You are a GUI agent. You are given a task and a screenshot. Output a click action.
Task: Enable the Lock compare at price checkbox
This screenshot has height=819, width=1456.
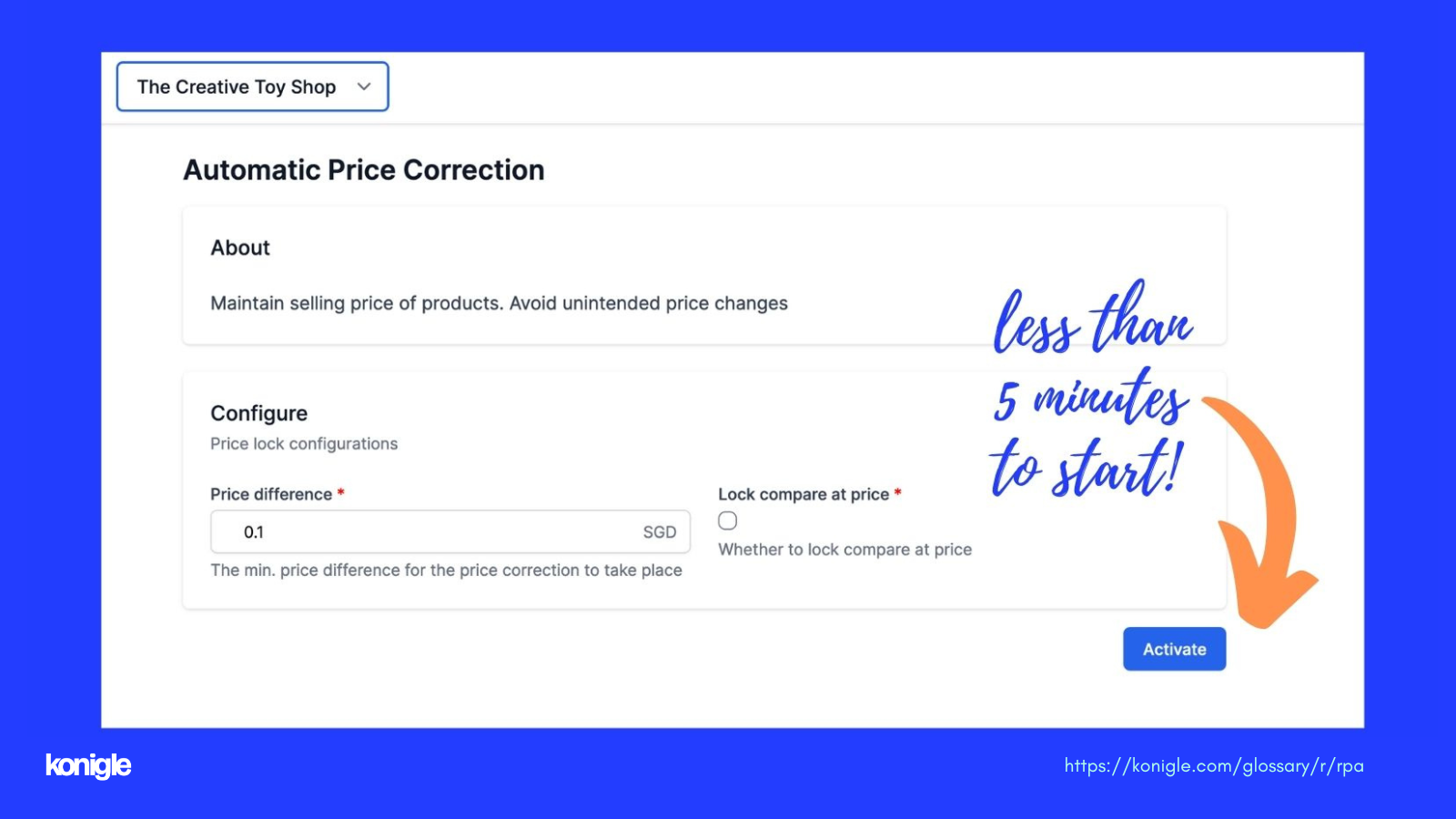point(727,521)
